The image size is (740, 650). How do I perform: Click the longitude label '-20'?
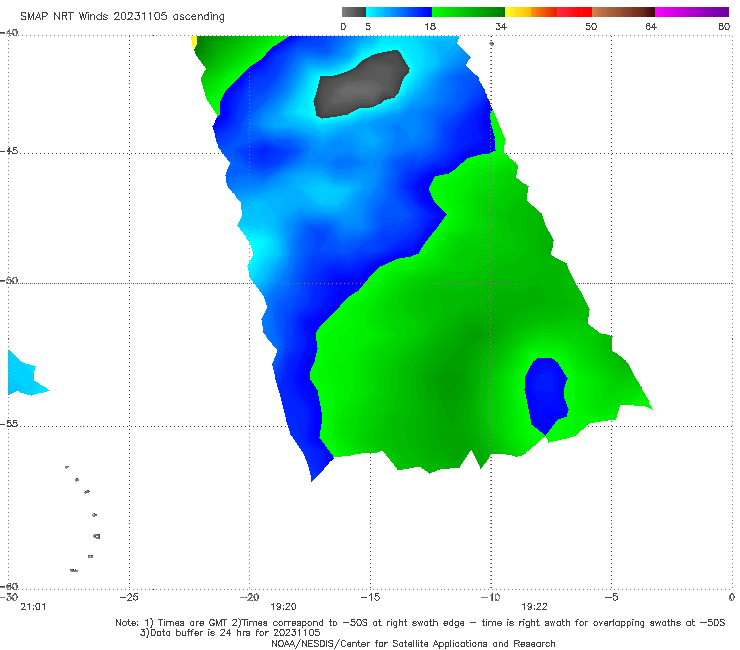[x=250, y=597]
